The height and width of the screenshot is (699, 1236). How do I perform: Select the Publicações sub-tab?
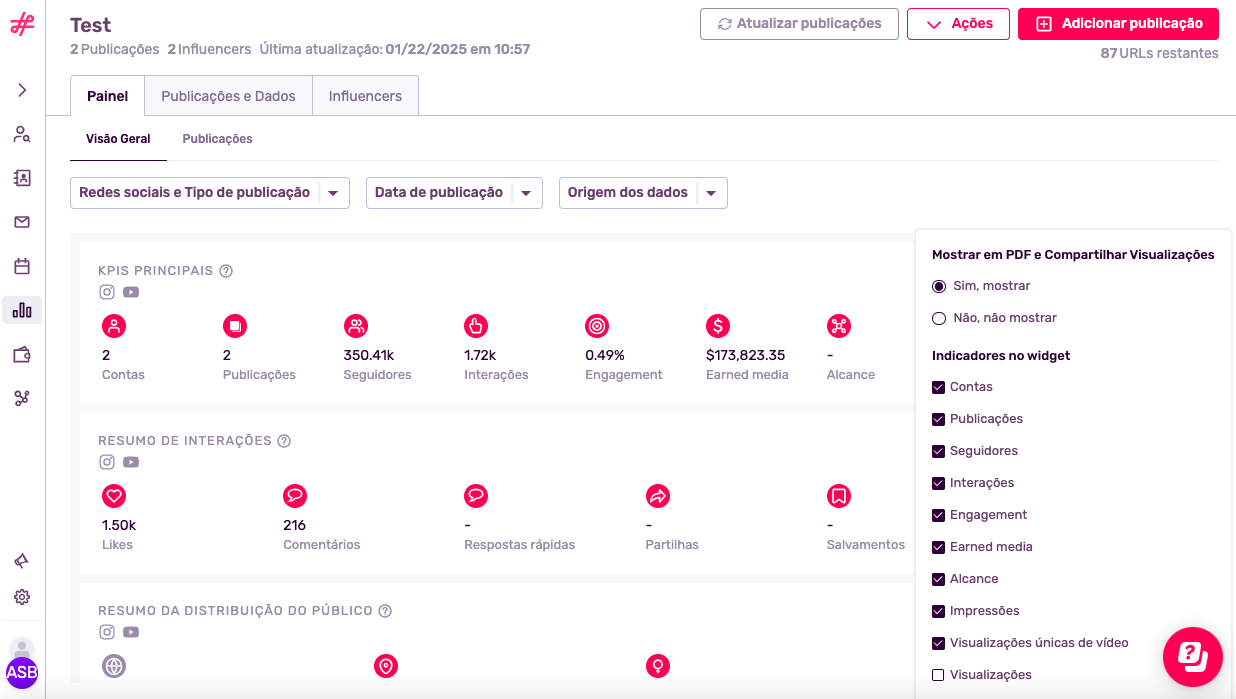pyautogui.click(x=217, y=139)
